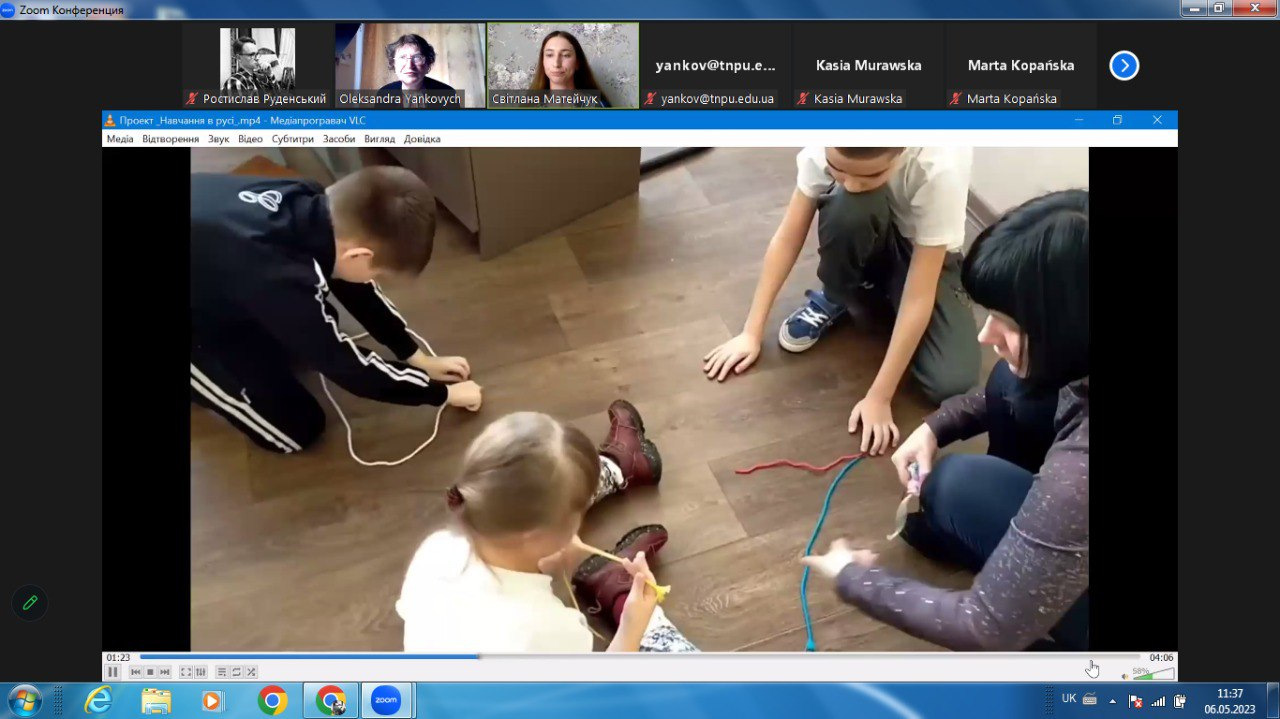Click the Kasia Murawska participant tile

click(x=868, y=66)
